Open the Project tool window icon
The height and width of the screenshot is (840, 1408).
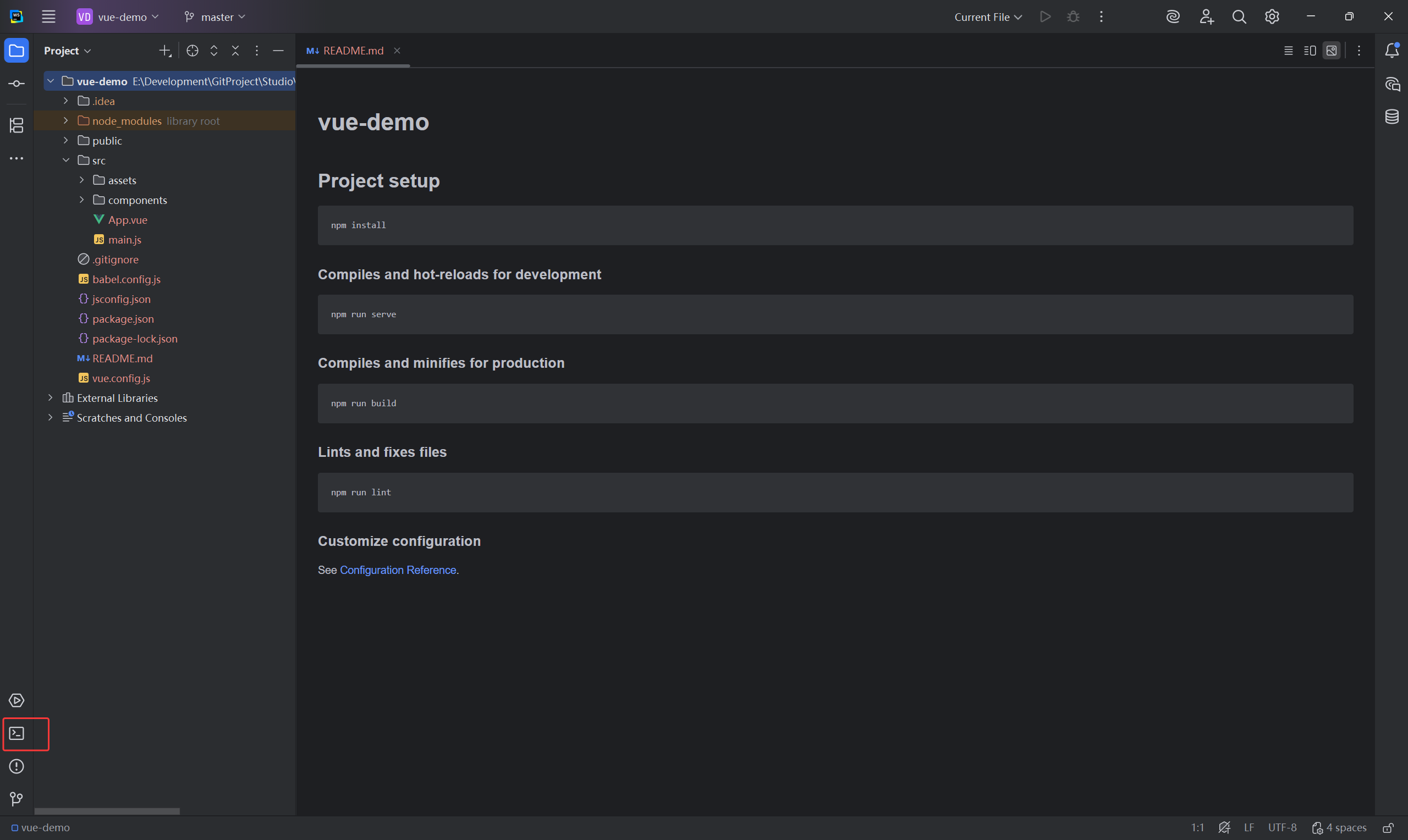16,51
